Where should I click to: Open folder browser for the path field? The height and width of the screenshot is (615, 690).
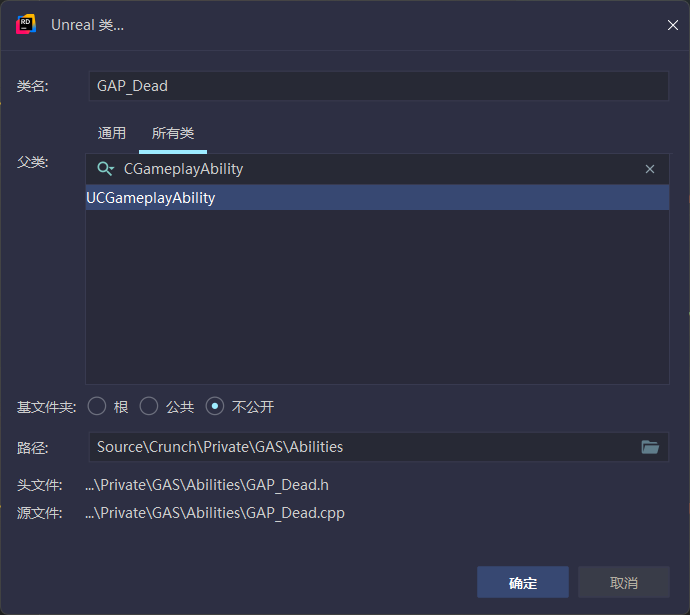[x=650, y=447]
